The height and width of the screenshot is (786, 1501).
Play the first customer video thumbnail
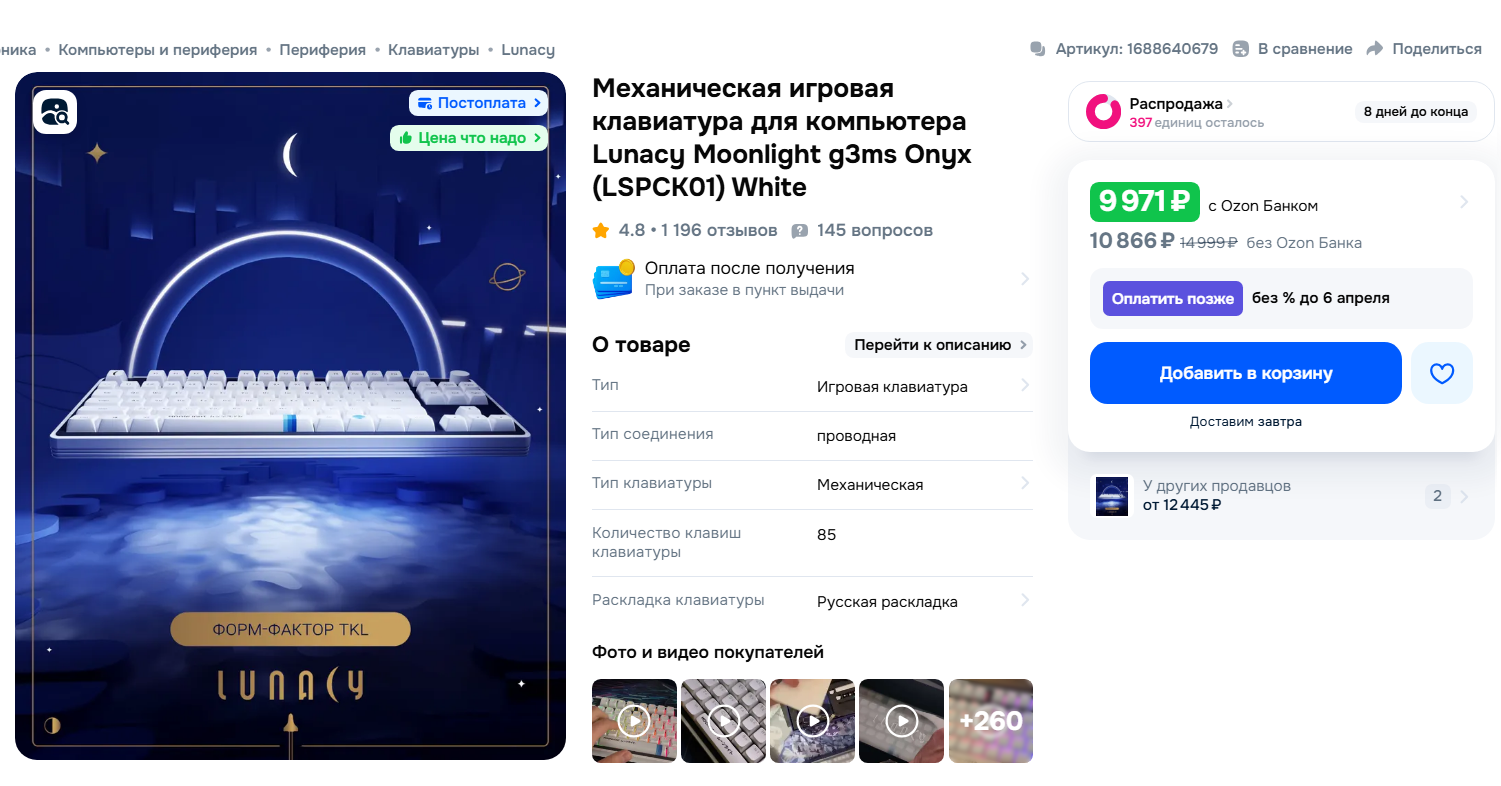click(634, 721)
